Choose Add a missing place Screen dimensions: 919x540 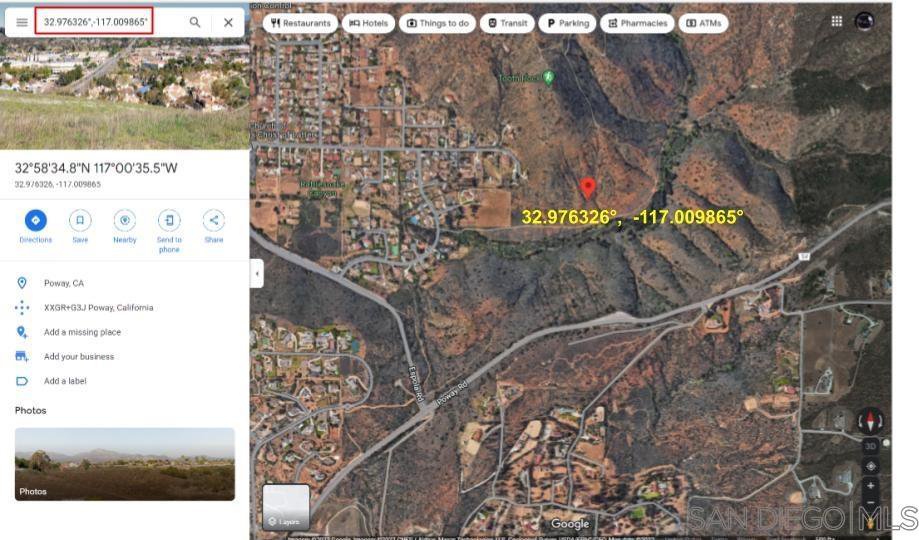point(82,332)
